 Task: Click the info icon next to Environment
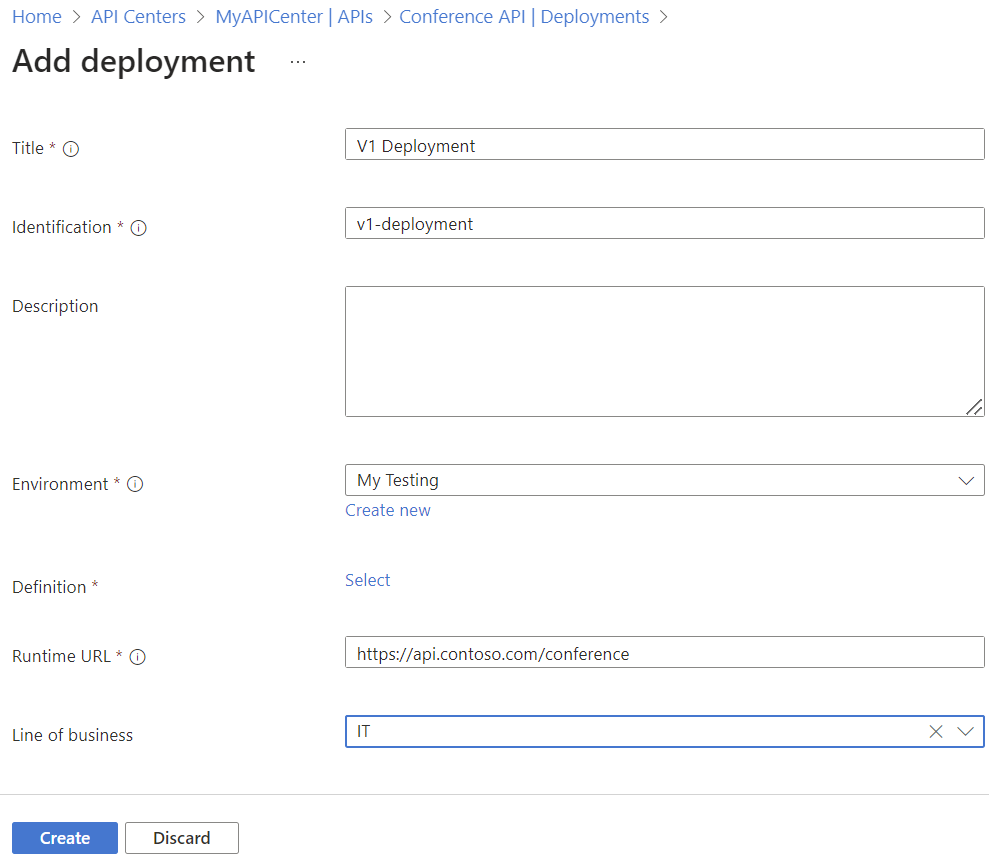point(135,484)
